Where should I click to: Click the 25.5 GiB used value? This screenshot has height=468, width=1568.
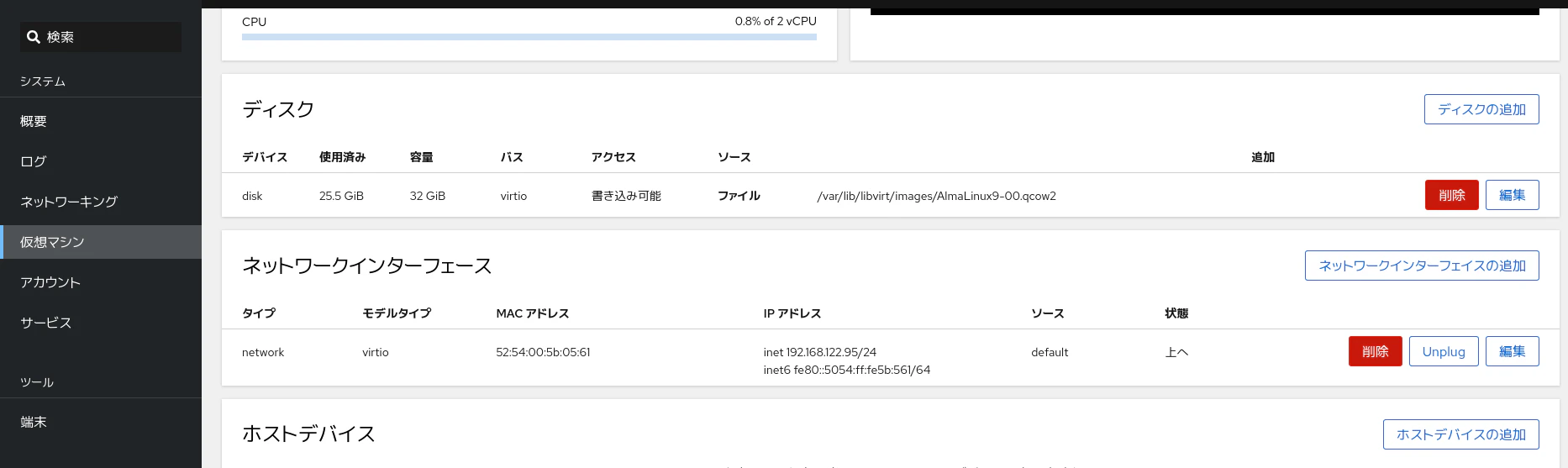pyautogui.click(x=341, y=196)
